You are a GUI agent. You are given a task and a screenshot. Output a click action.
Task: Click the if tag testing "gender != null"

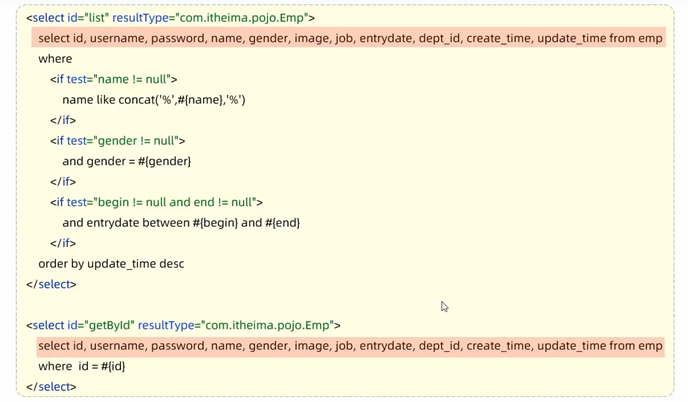point(118,141)
